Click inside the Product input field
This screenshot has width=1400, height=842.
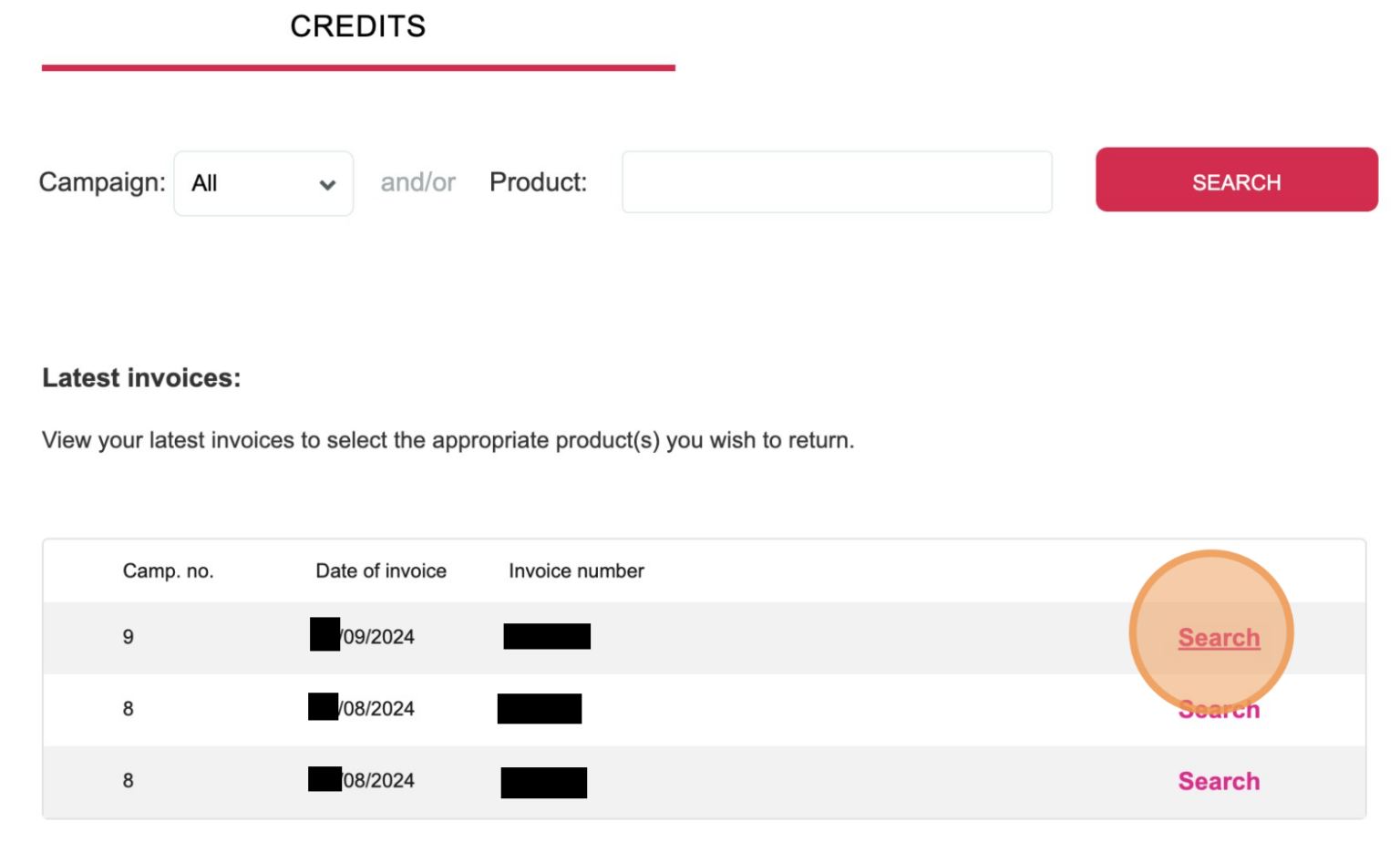click(835, 182)
